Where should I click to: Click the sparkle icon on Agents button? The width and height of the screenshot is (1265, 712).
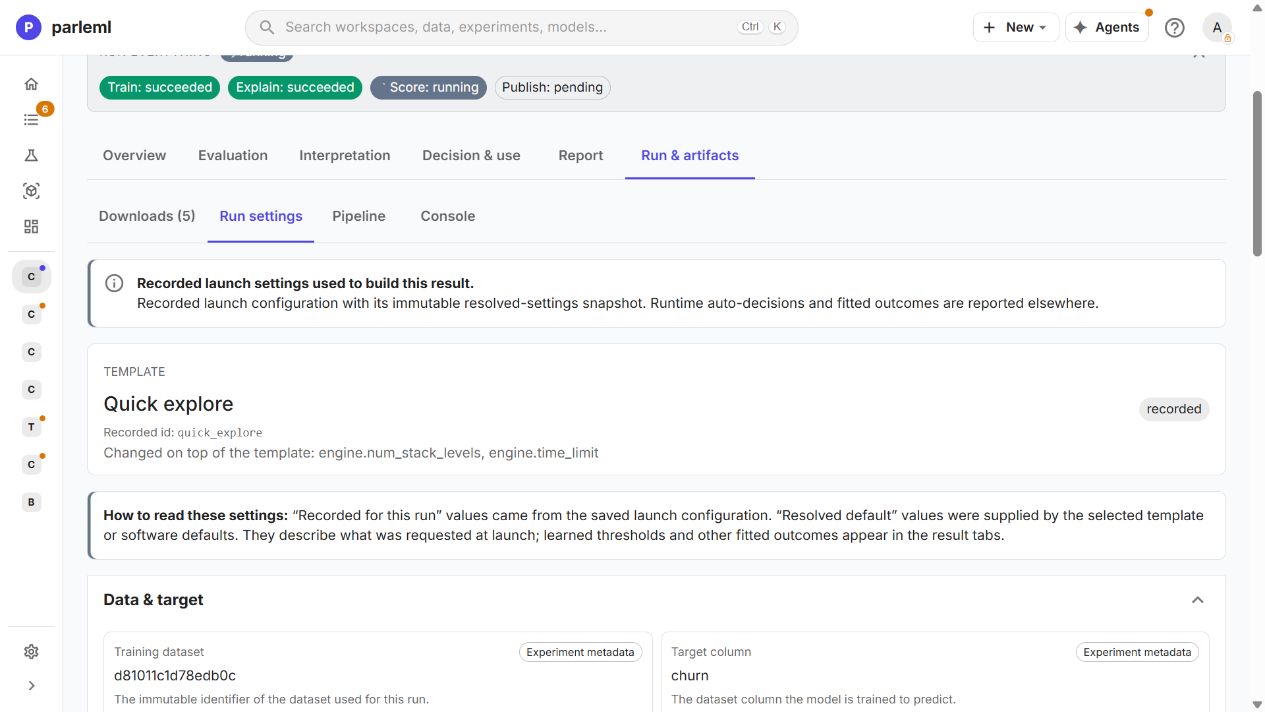pyautogui.click(x=1080, y=27)
